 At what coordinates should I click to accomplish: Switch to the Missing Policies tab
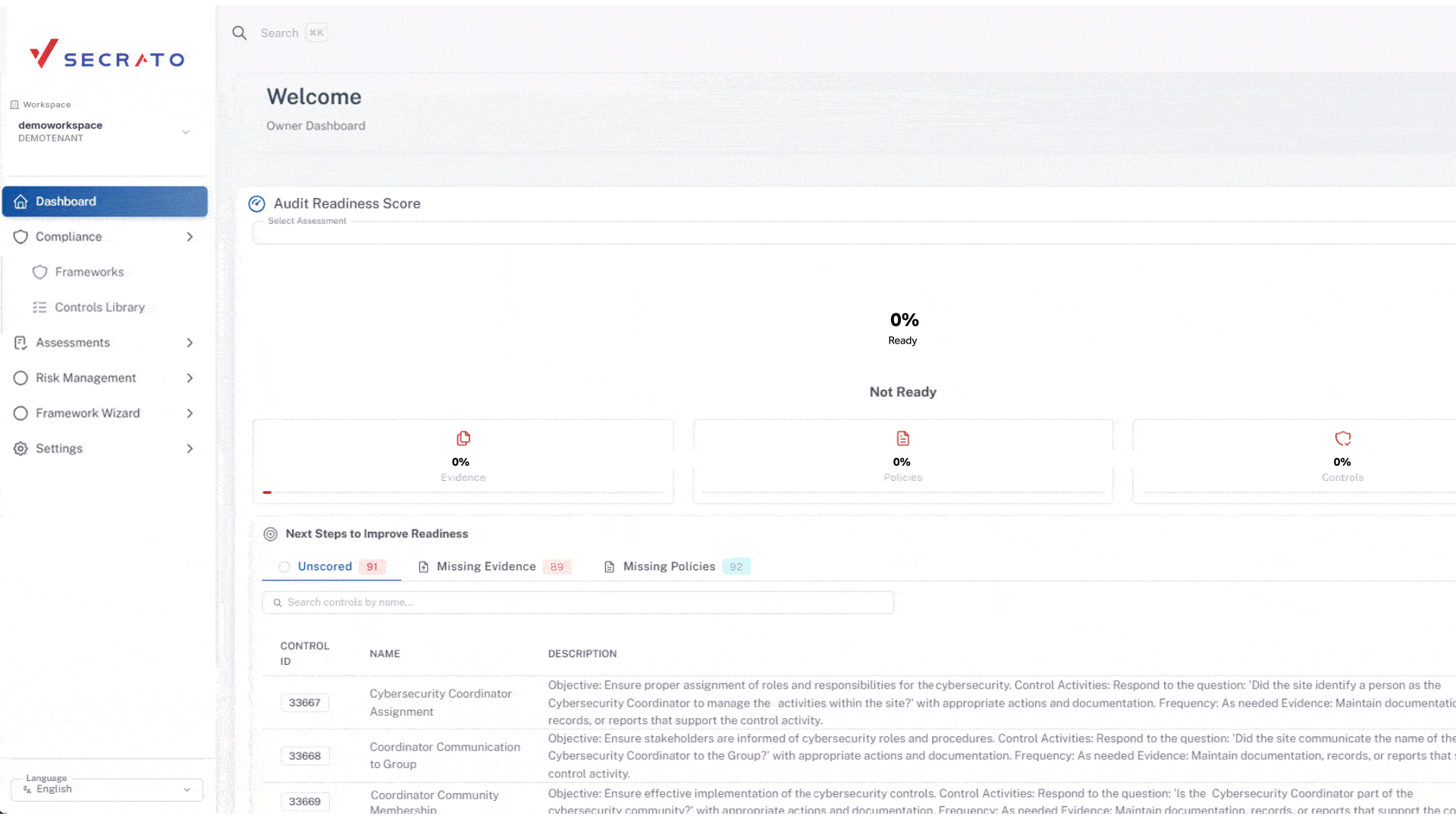669,566
